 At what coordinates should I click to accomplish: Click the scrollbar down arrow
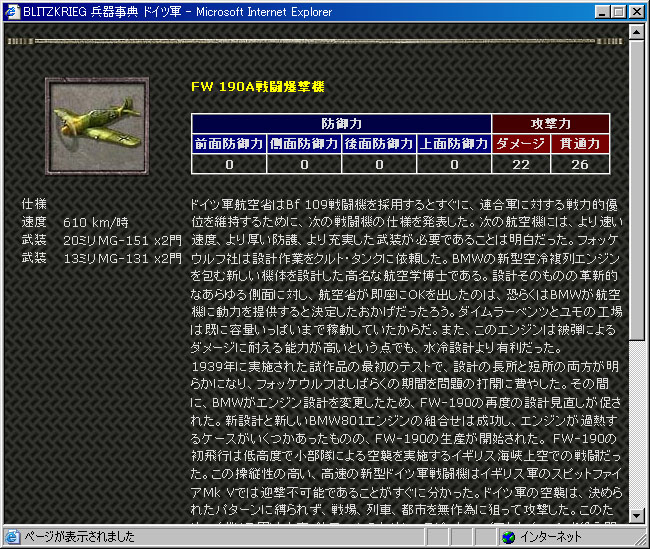click(x=637, y=517)
